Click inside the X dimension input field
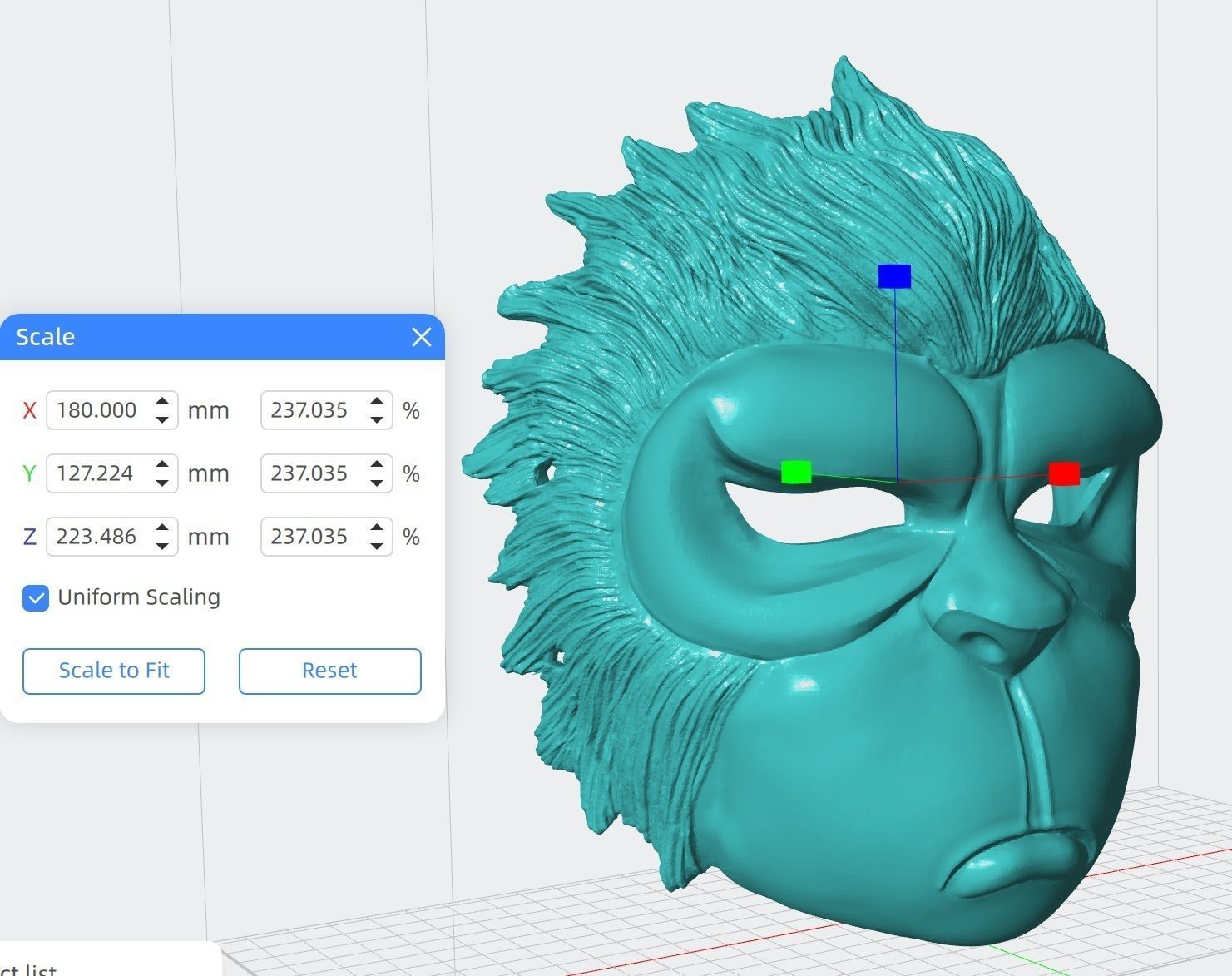 pos(96,410)
